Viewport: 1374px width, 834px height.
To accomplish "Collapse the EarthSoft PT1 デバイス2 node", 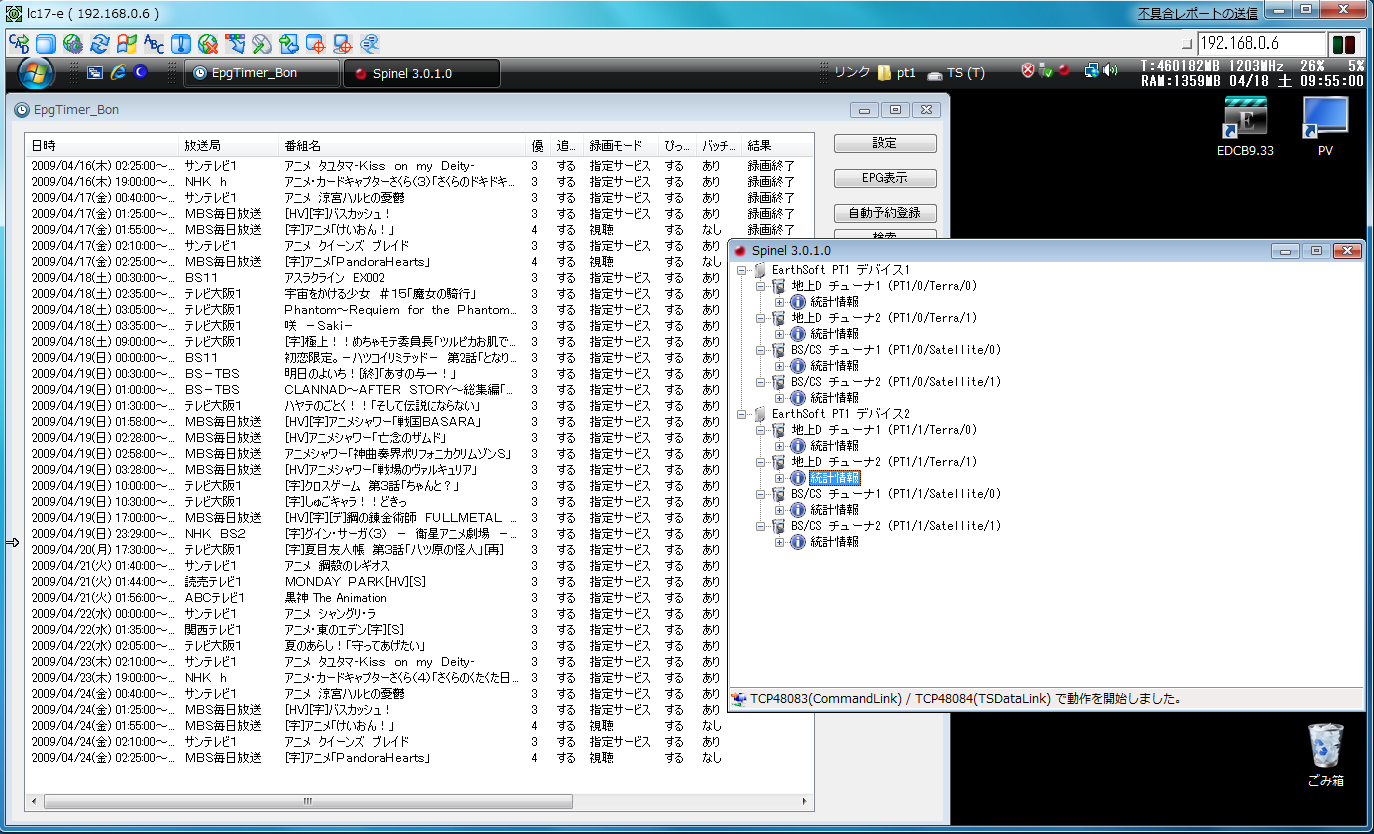I will pos(743,414).
